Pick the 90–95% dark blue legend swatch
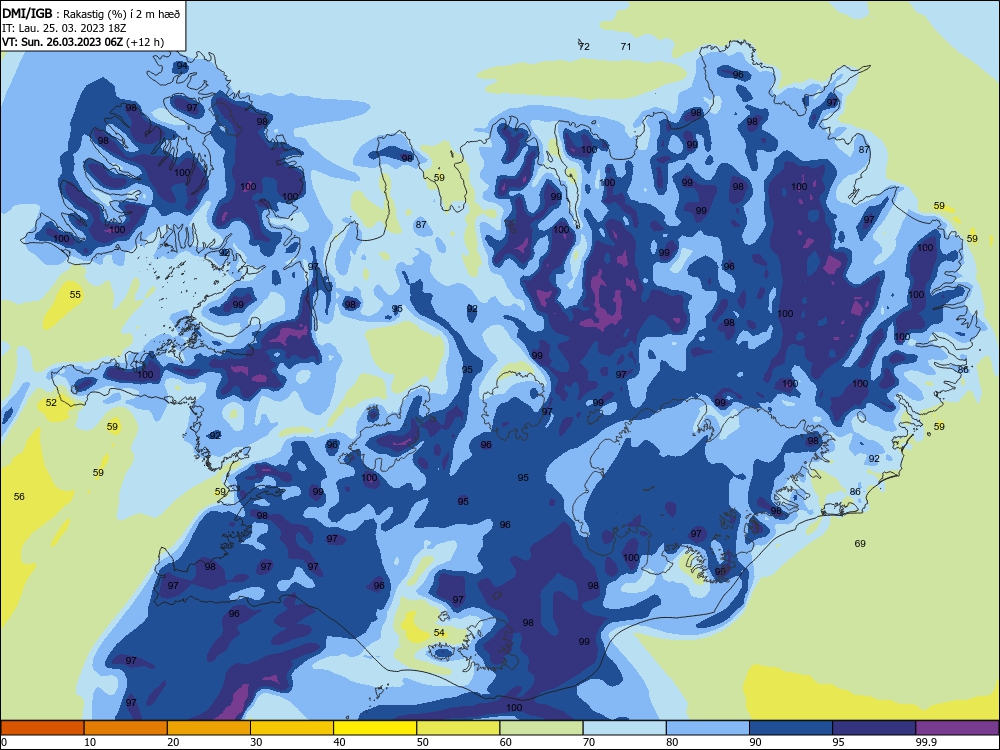Screen dimensions: 1000x750 point(791,728)
